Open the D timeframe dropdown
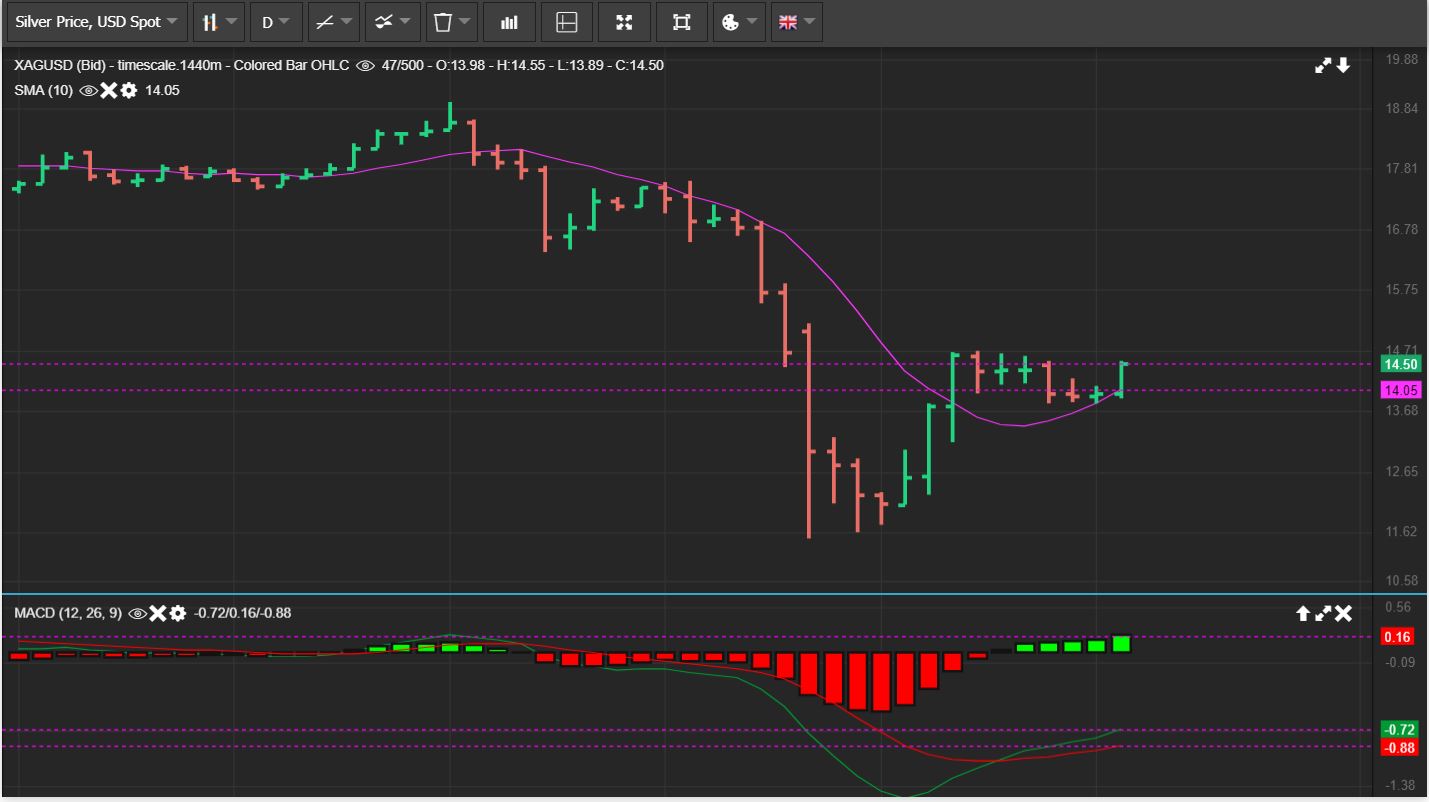The height and width of the screenshot is (802, 1429). click(x=275, y=22)
